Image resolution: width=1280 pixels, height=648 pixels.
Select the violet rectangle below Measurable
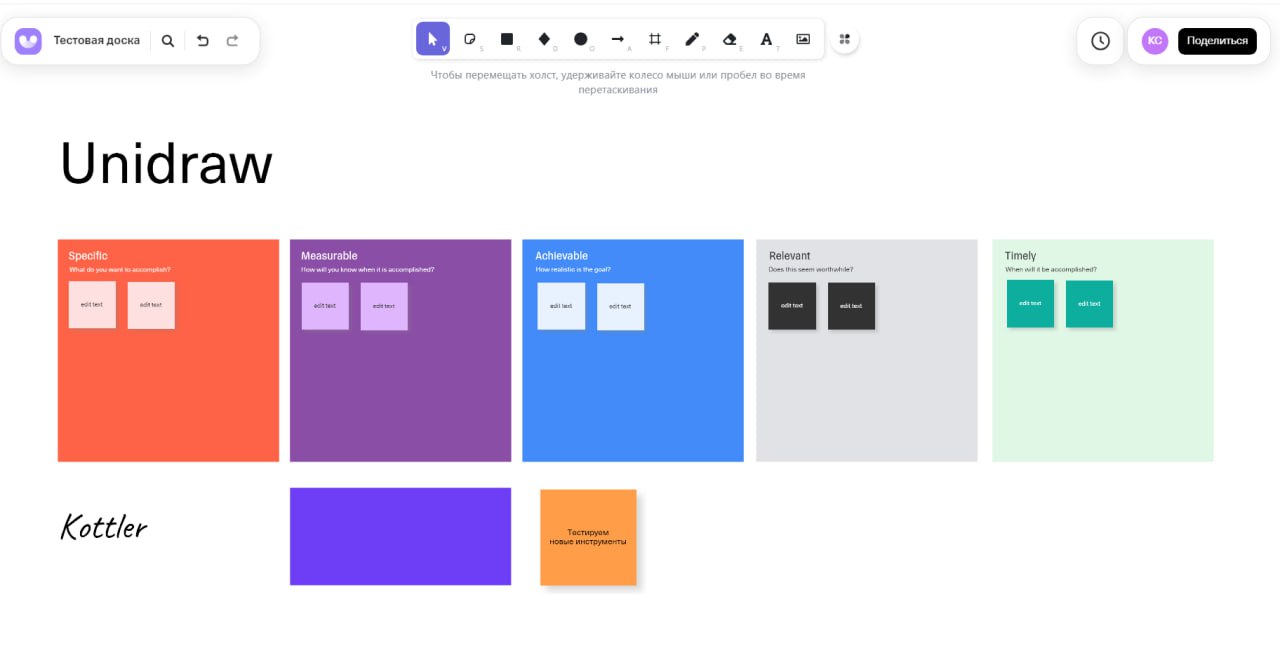(x=400, y=536)
